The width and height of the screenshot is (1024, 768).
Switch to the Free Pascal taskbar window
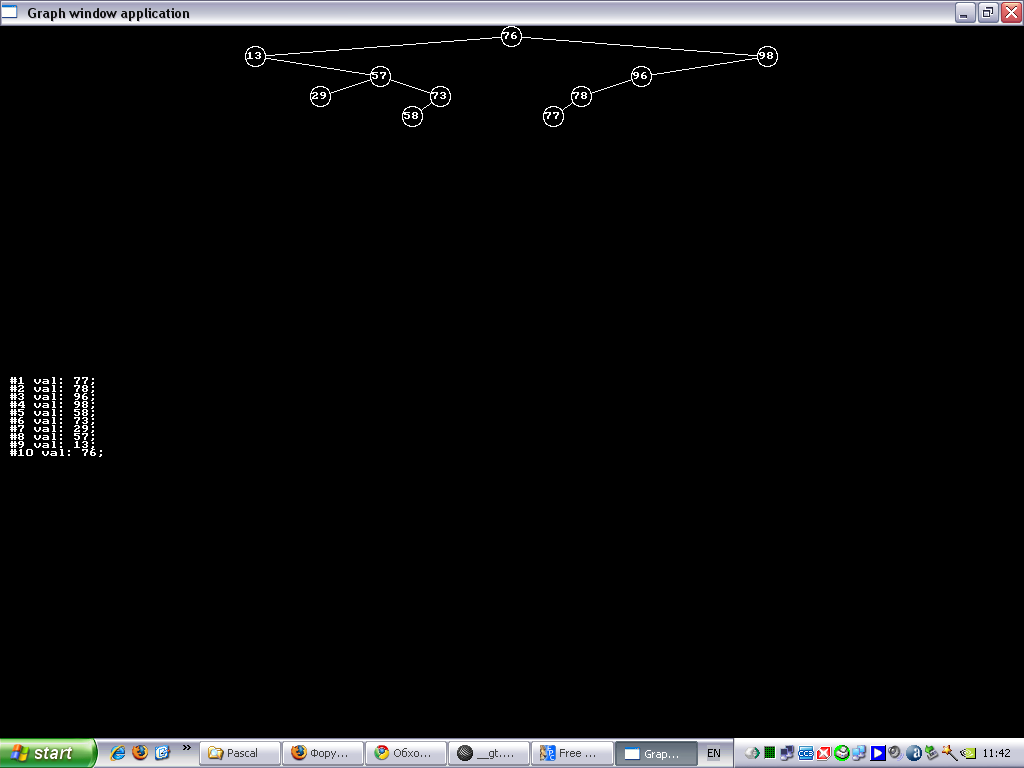coord(570,753)
